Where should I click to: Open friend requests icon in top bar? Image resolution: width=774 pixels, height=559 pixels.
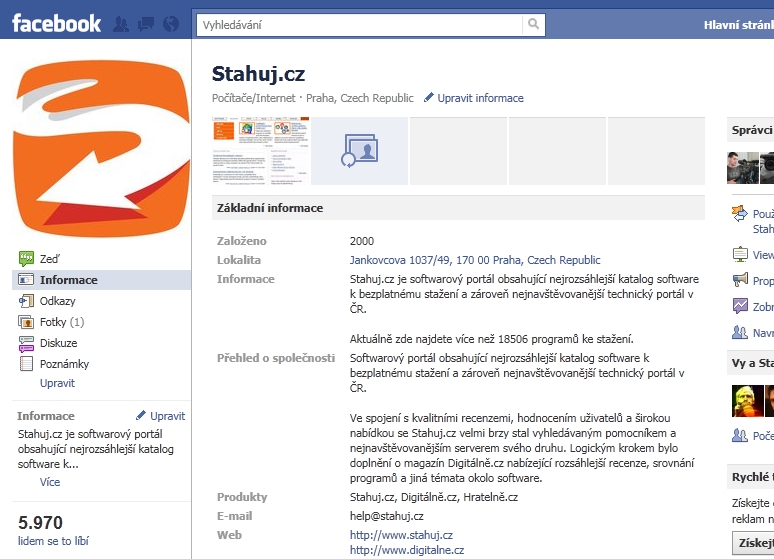121,24
